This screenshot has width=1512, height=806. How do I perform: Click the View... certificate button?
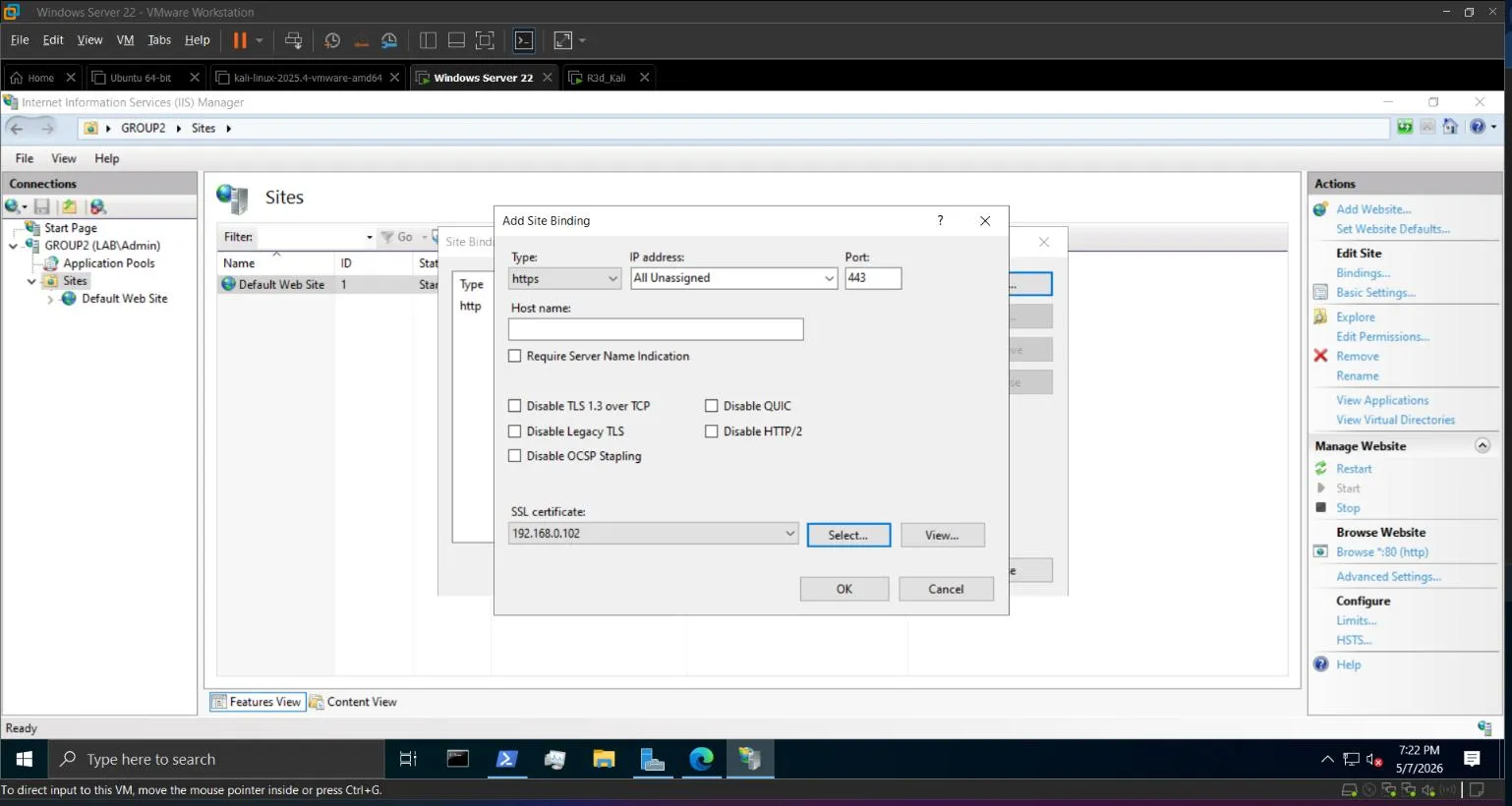point(942,535)
